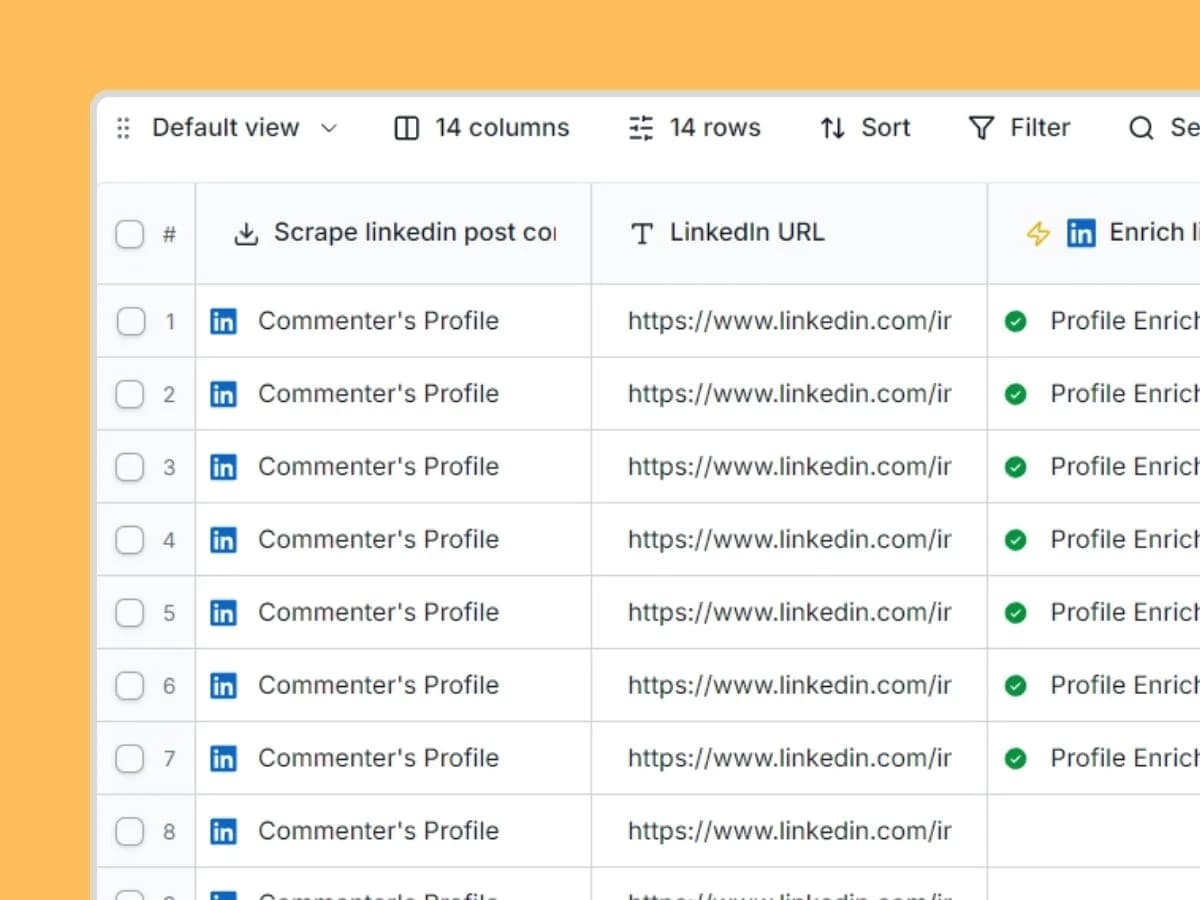
Task: Select the checkbox for row 1
Action: (129, 321)
